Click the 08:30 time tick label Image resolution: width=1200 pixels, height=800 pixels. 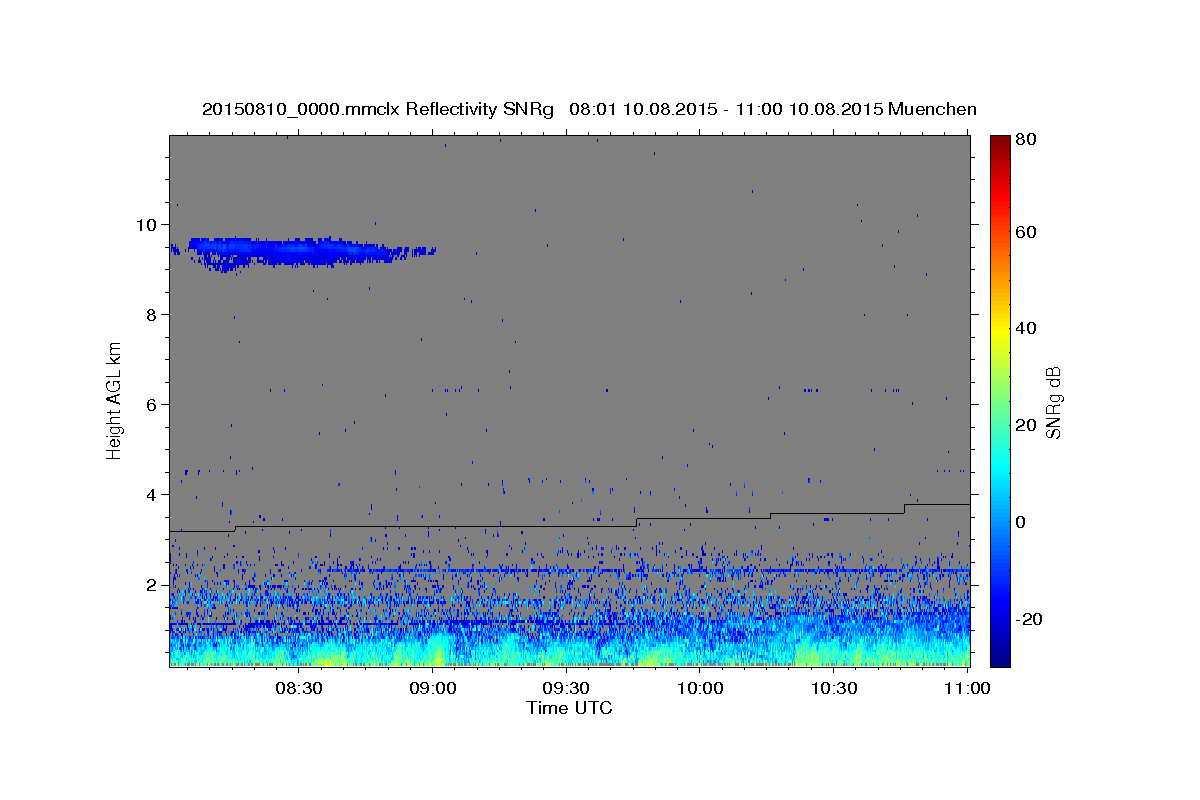pyautogui.click(x=299, y=688)
